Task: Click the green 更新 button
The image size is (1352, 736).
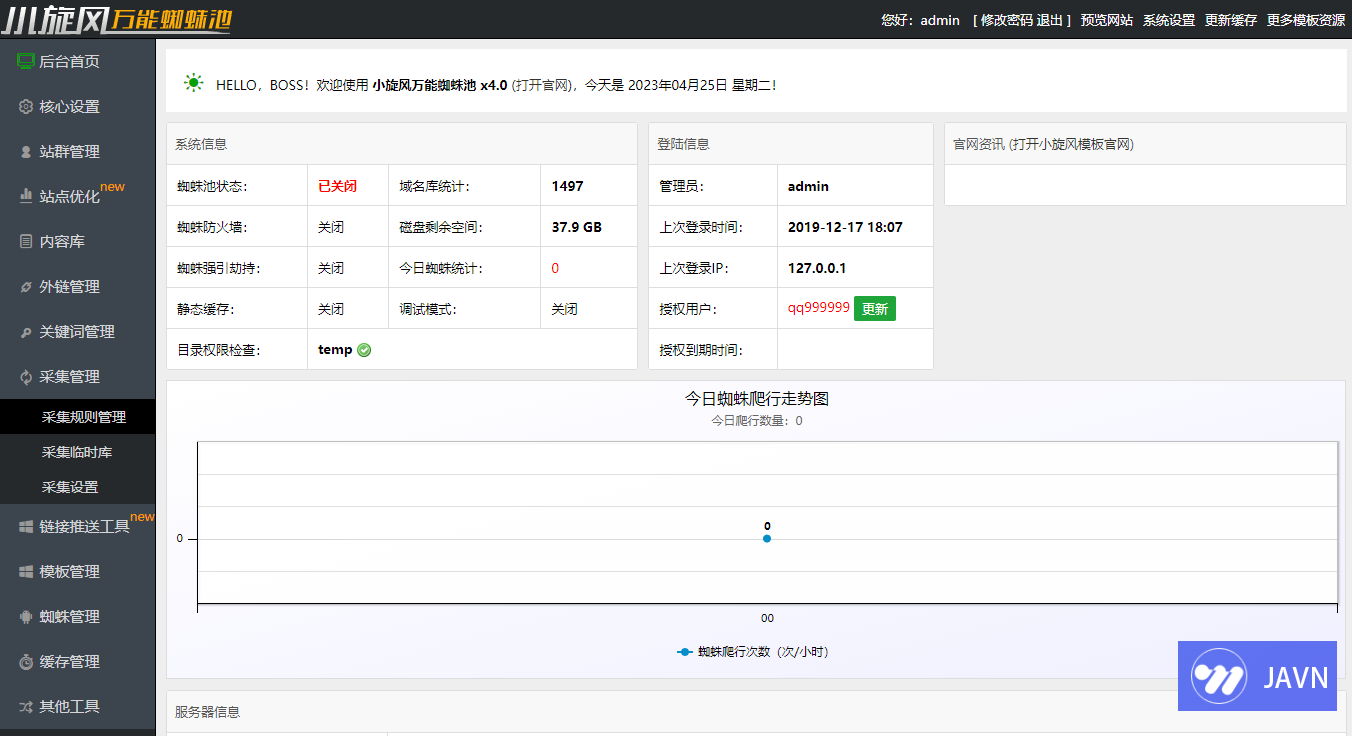Action: click(875, 309)
